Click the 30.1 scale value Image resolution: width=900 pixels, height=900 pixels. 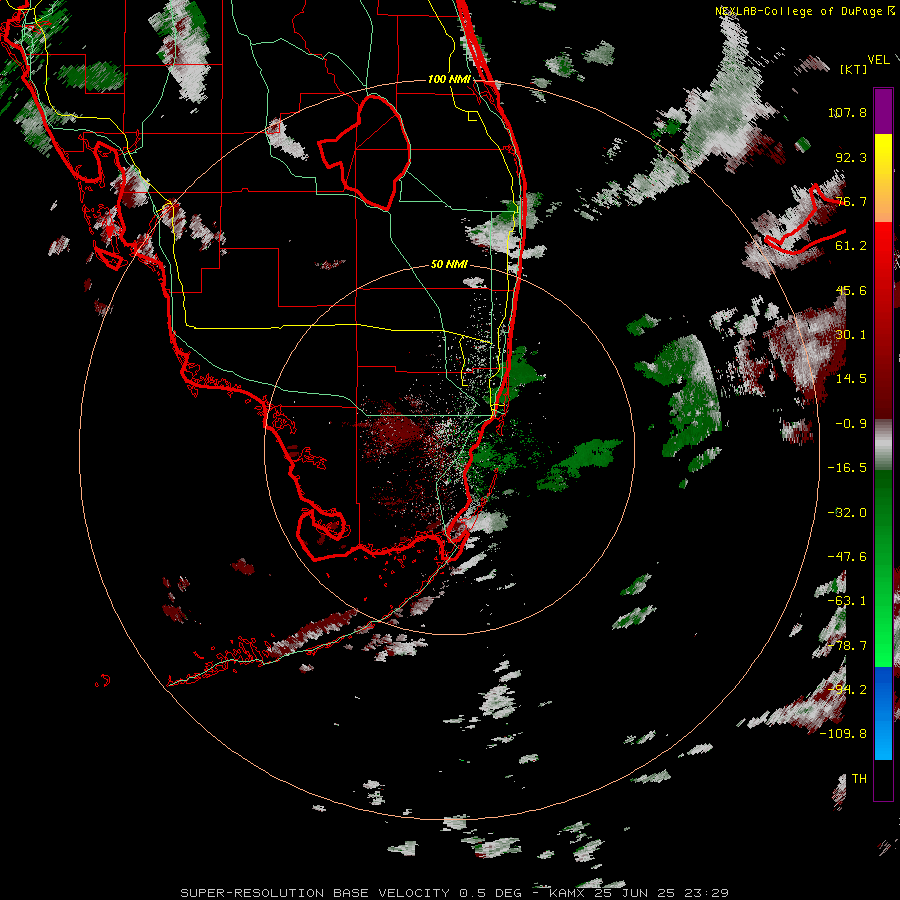click(851, 335)
